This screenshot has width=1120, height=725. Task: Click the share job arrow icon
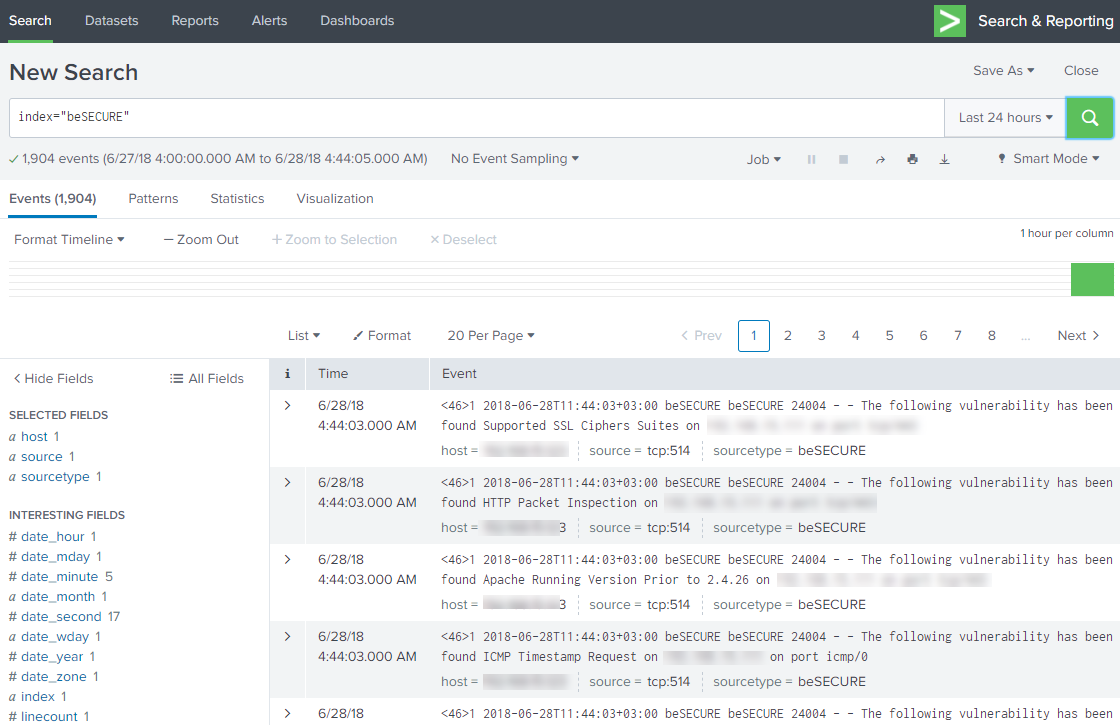(x=880, y=159)
